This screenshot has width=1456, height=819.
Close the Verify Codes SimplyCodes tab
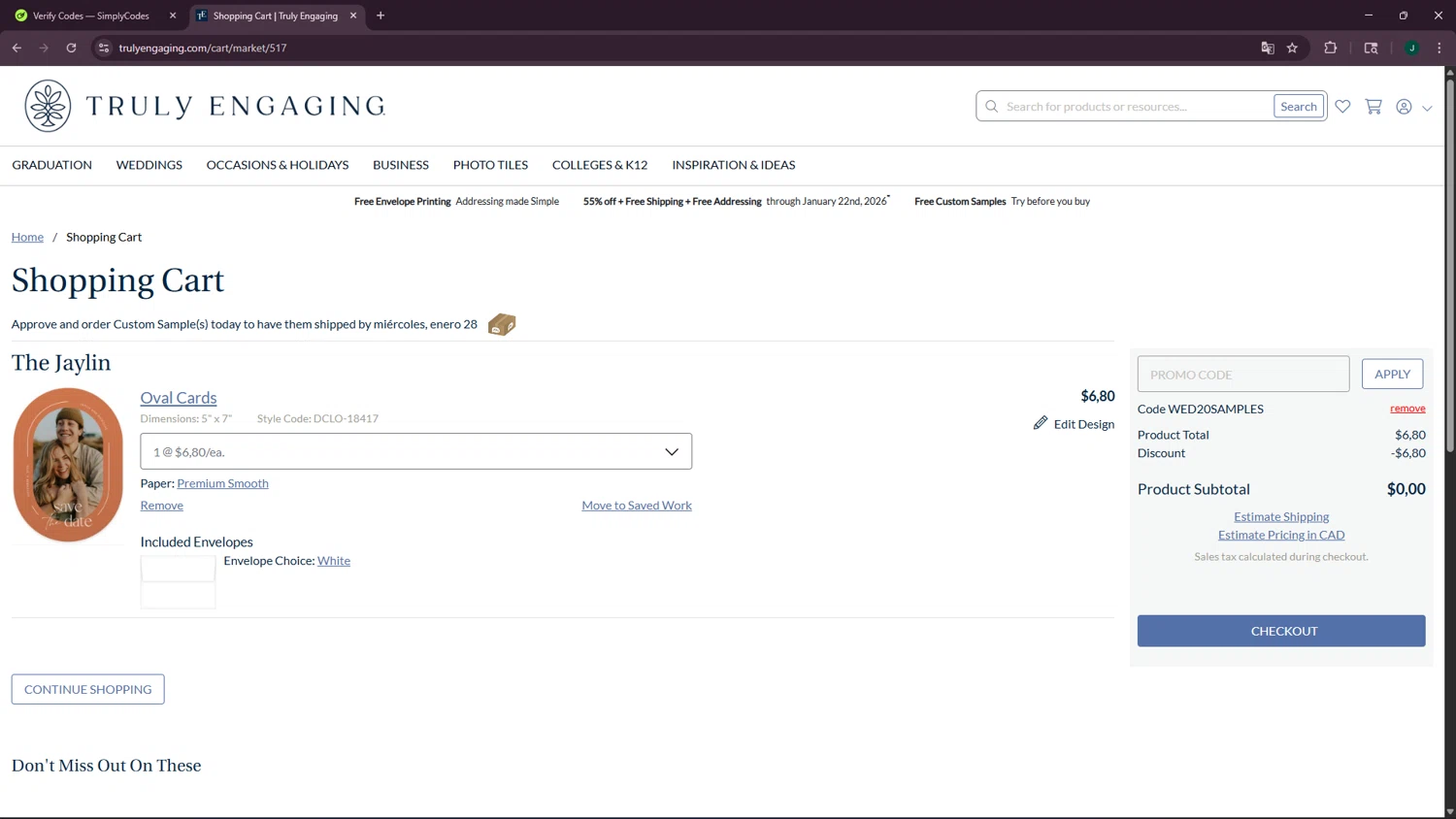pos(173,16)
